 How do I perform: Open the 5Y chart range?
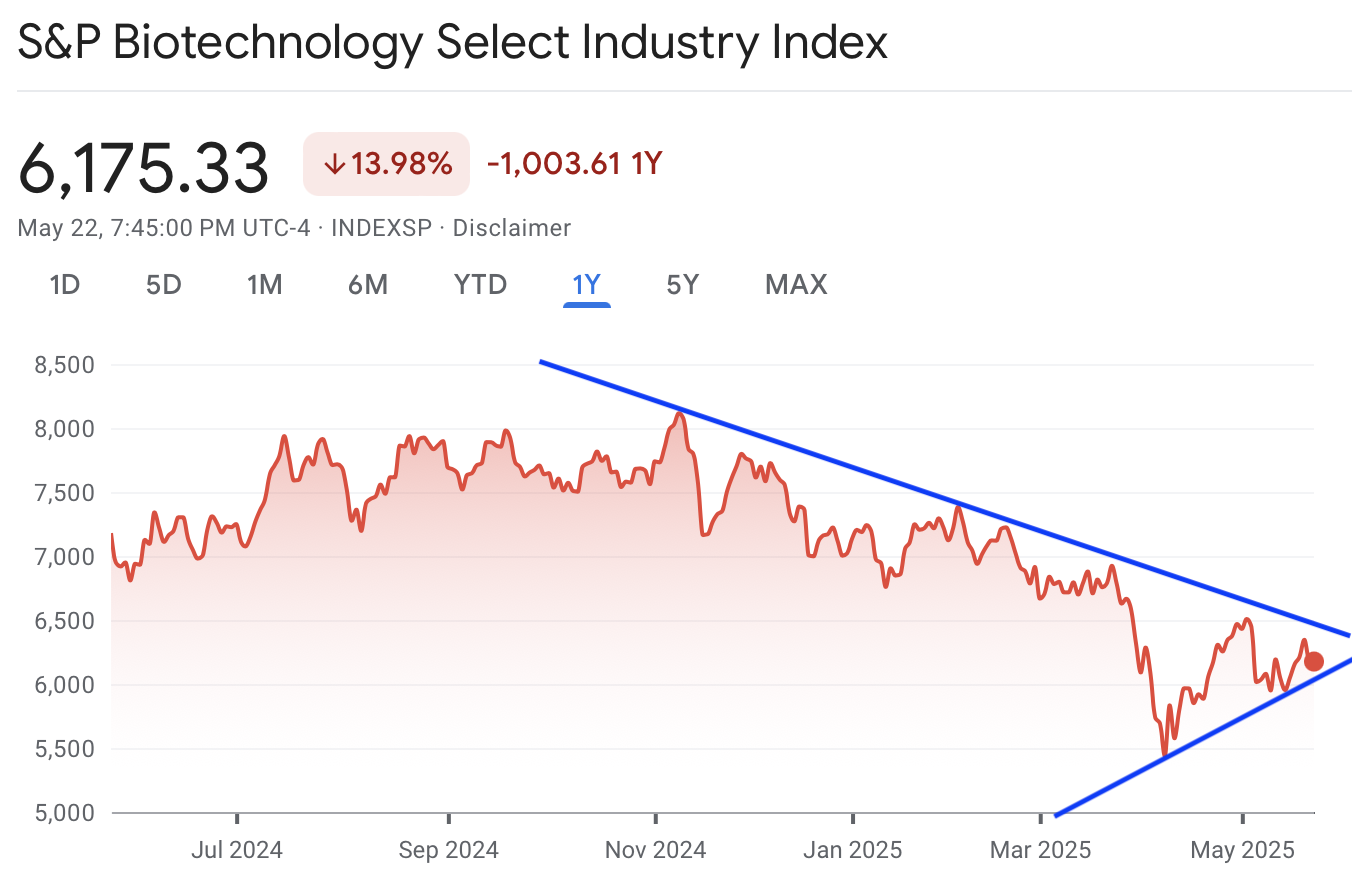point(683,285)
